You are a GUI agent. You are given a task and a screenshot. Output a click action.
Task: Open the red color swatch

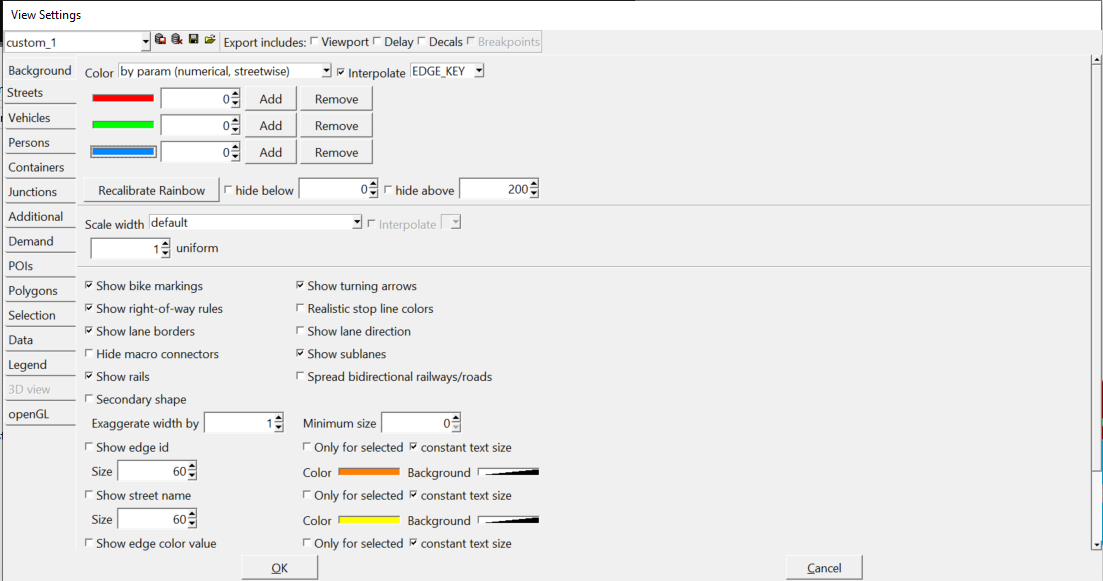123,98
